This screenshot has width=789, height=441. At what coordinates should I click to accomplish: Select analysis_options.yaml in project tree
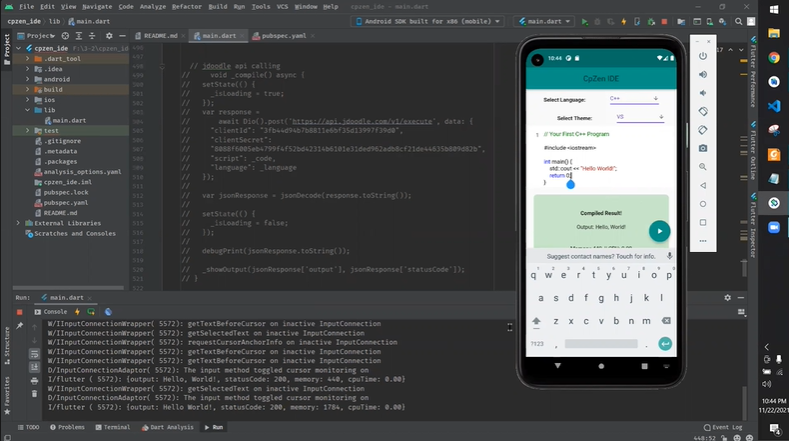pyautogui.click(x=78, y=172)
